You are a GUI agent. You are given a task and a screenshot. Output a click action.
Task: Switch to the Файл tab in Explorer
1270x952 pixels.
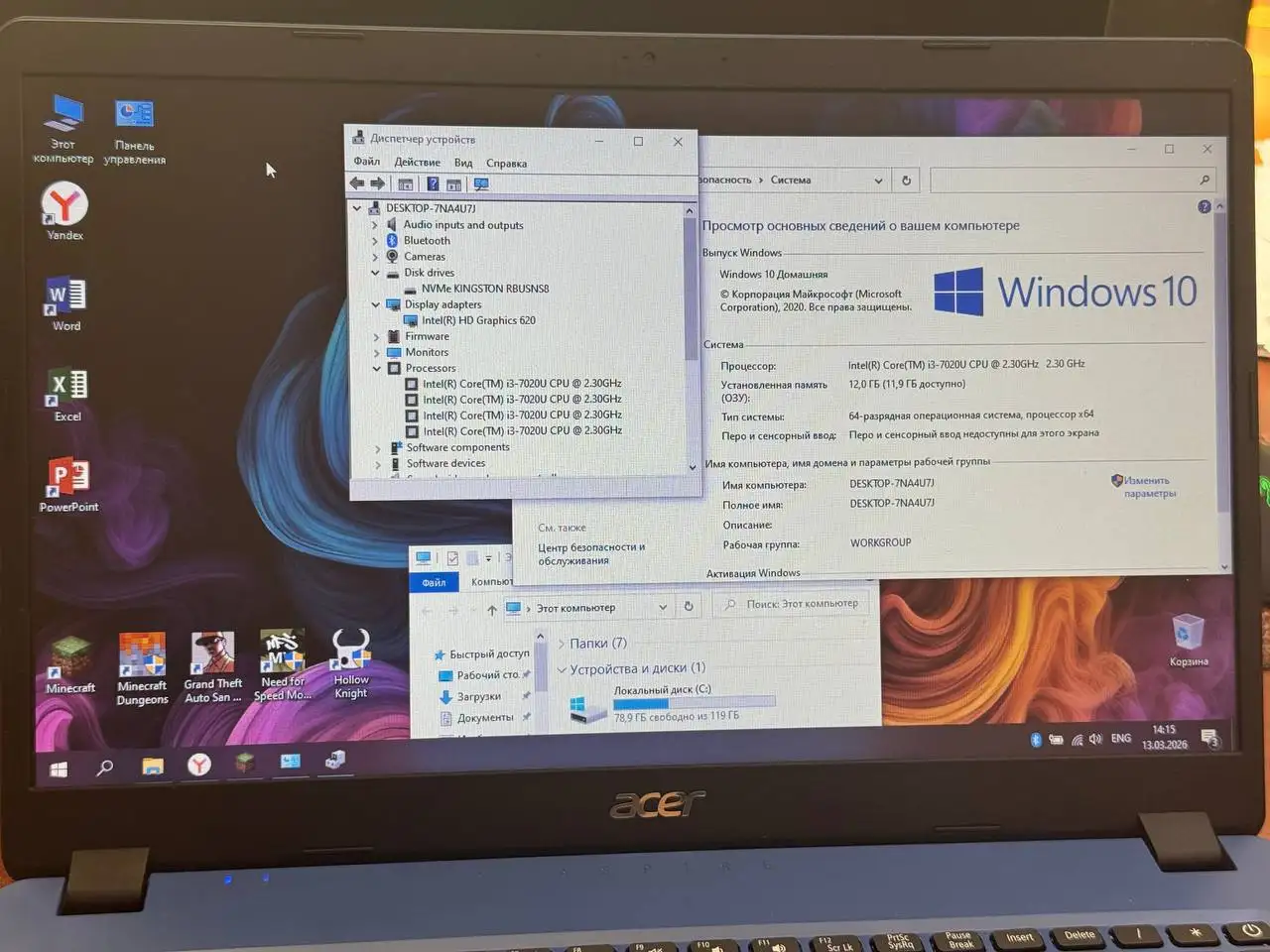coord(433,581)
